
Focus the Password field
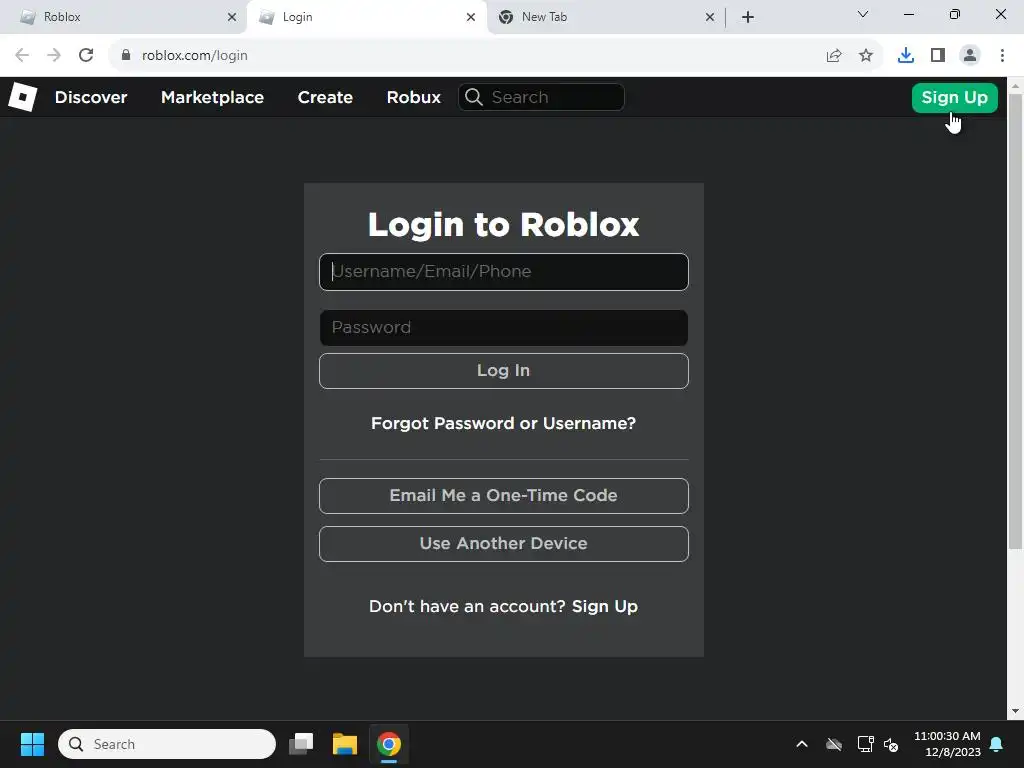point(504,328)
